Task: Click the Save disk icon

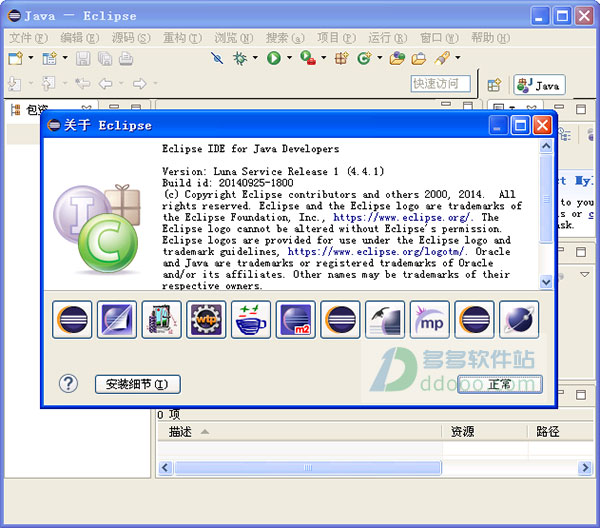Action: (x=83, y=59)
